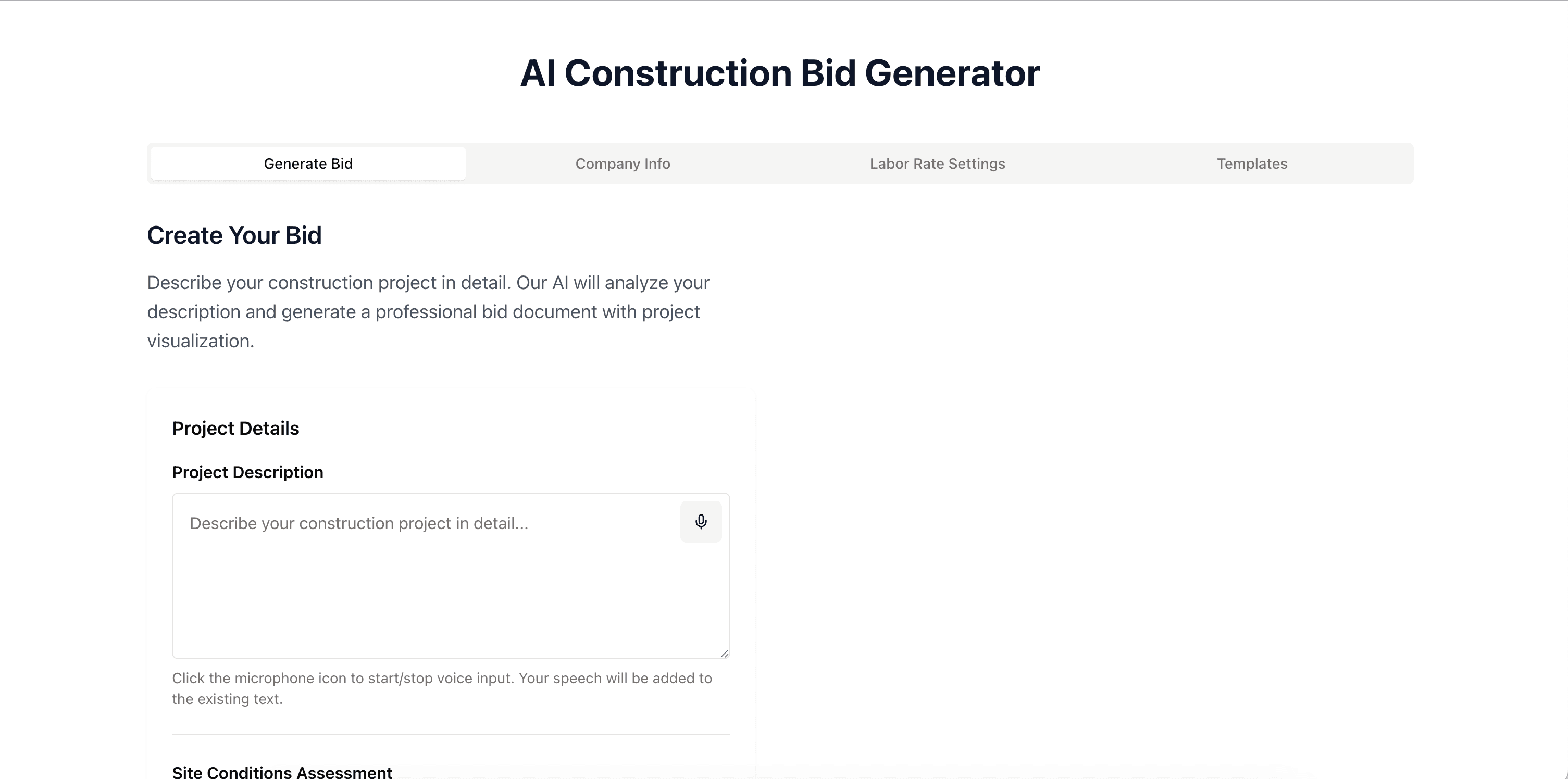Click the Site Conditions Assessment heading

(x=282, y=771)
